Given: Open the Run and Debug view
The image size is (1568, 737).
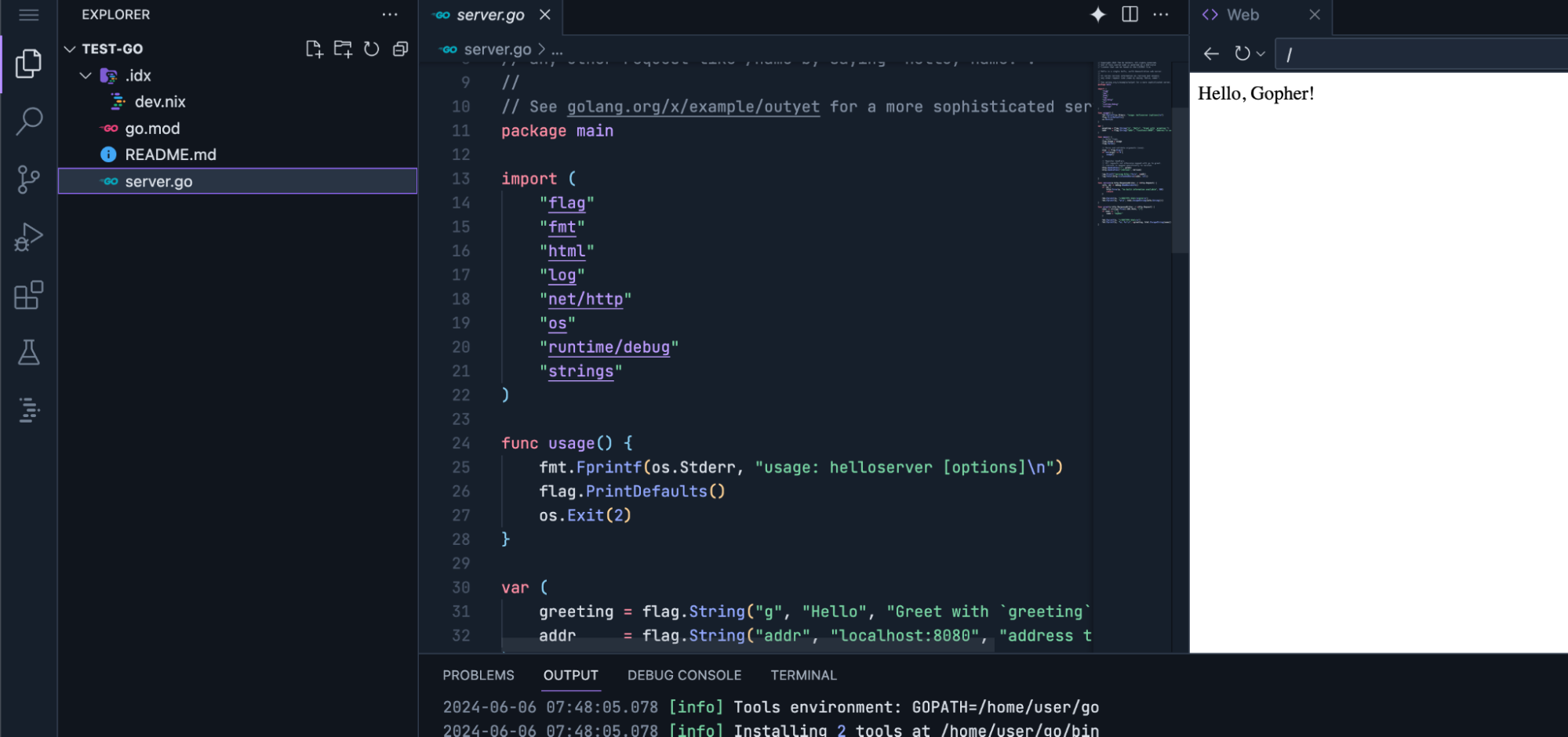Looking at the screenshot, I should tap(29, 237).
